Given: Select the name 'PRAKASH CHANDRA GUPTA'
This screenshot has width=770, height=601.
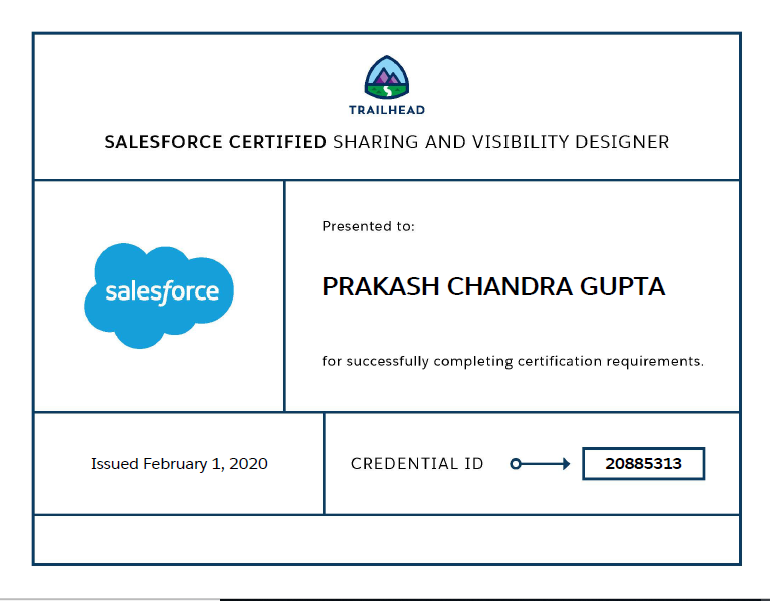Looking at the screenshot, I should (x=494, y=286).
